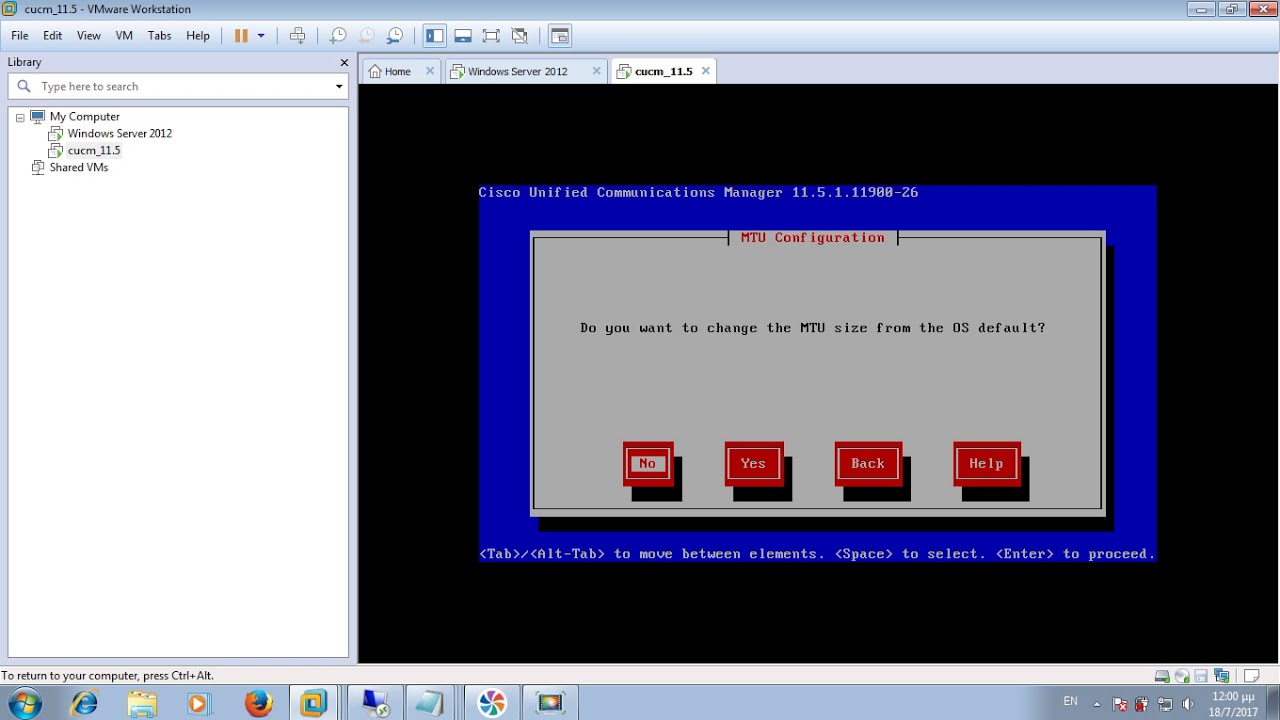
Task: Choose No in MTU Configuration dialog
Action: [x=648, y=464]
